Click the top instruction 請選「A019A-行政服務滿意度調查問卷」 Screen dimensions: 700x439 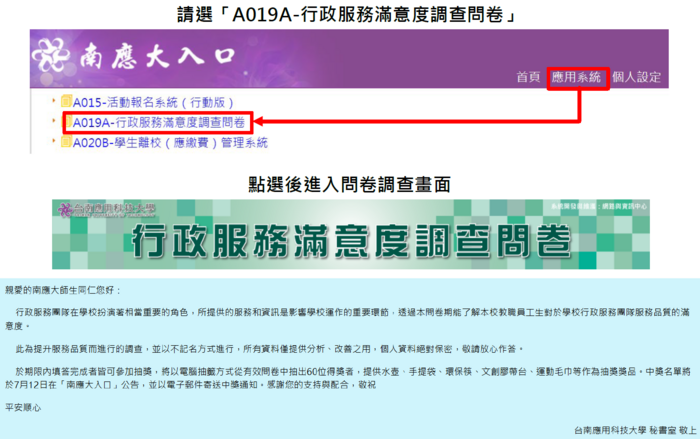tap(348, 15)
